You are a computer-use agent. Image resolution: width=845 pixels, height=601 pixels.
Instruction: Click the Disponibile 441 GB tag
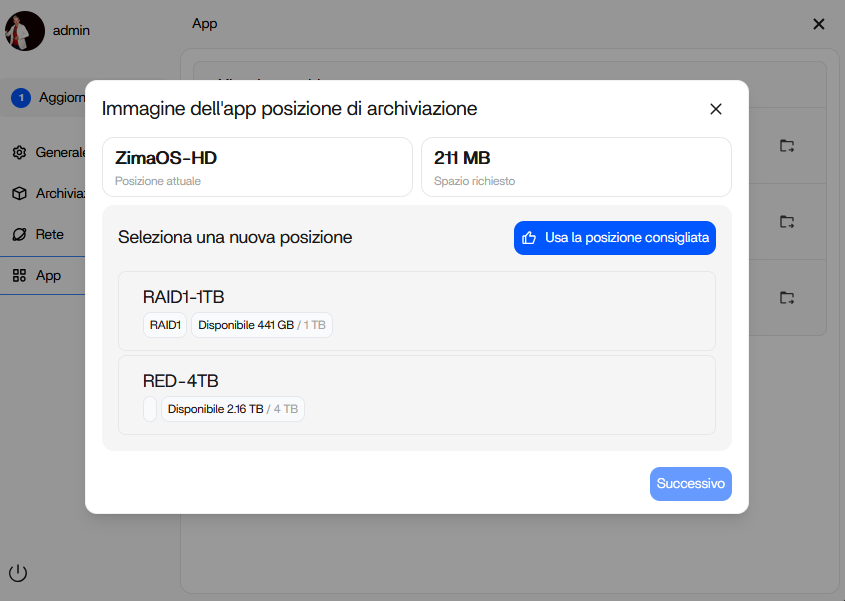click(261, 325)
